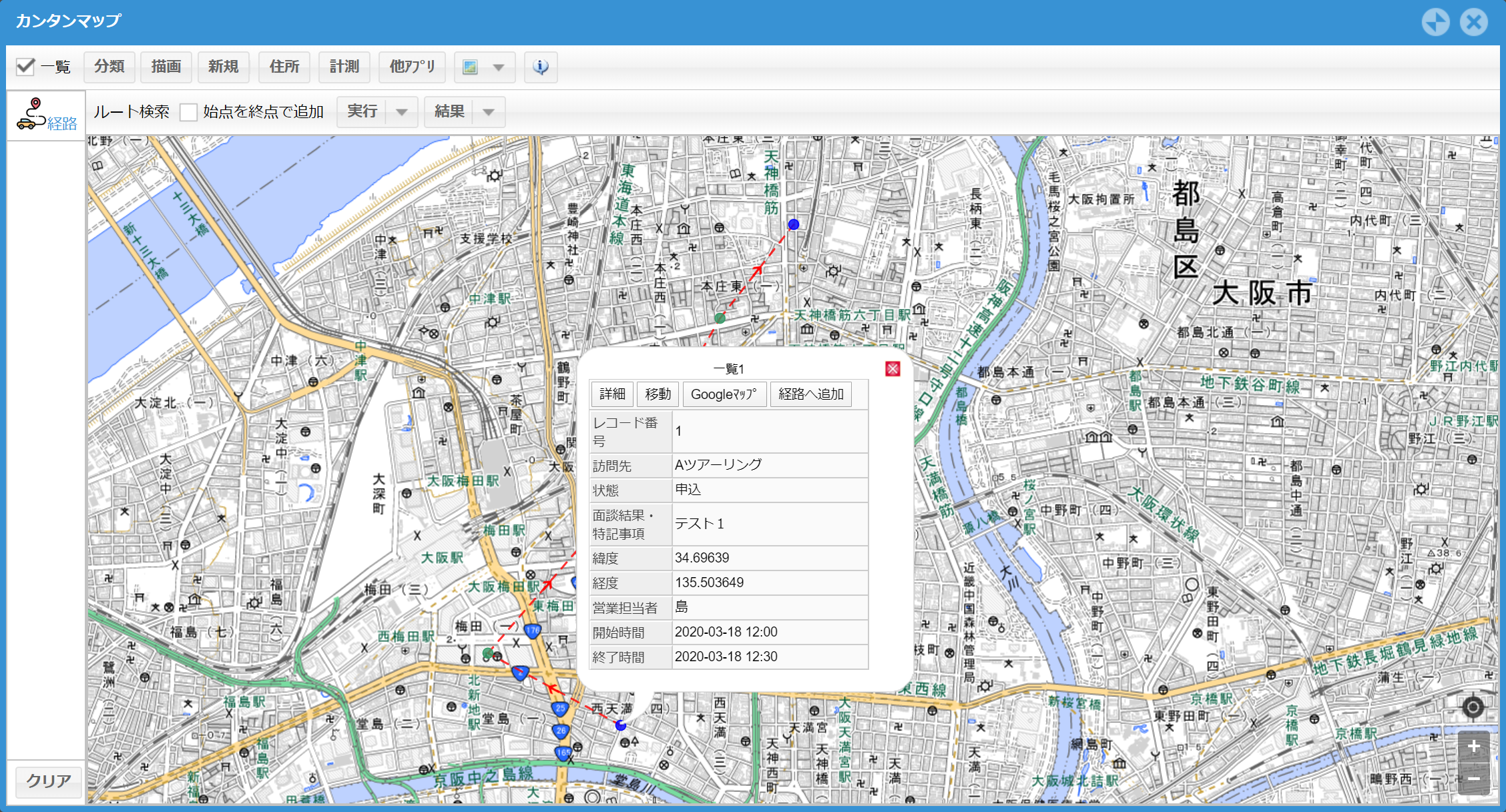Click the locate current position icon

[1473, 707]
